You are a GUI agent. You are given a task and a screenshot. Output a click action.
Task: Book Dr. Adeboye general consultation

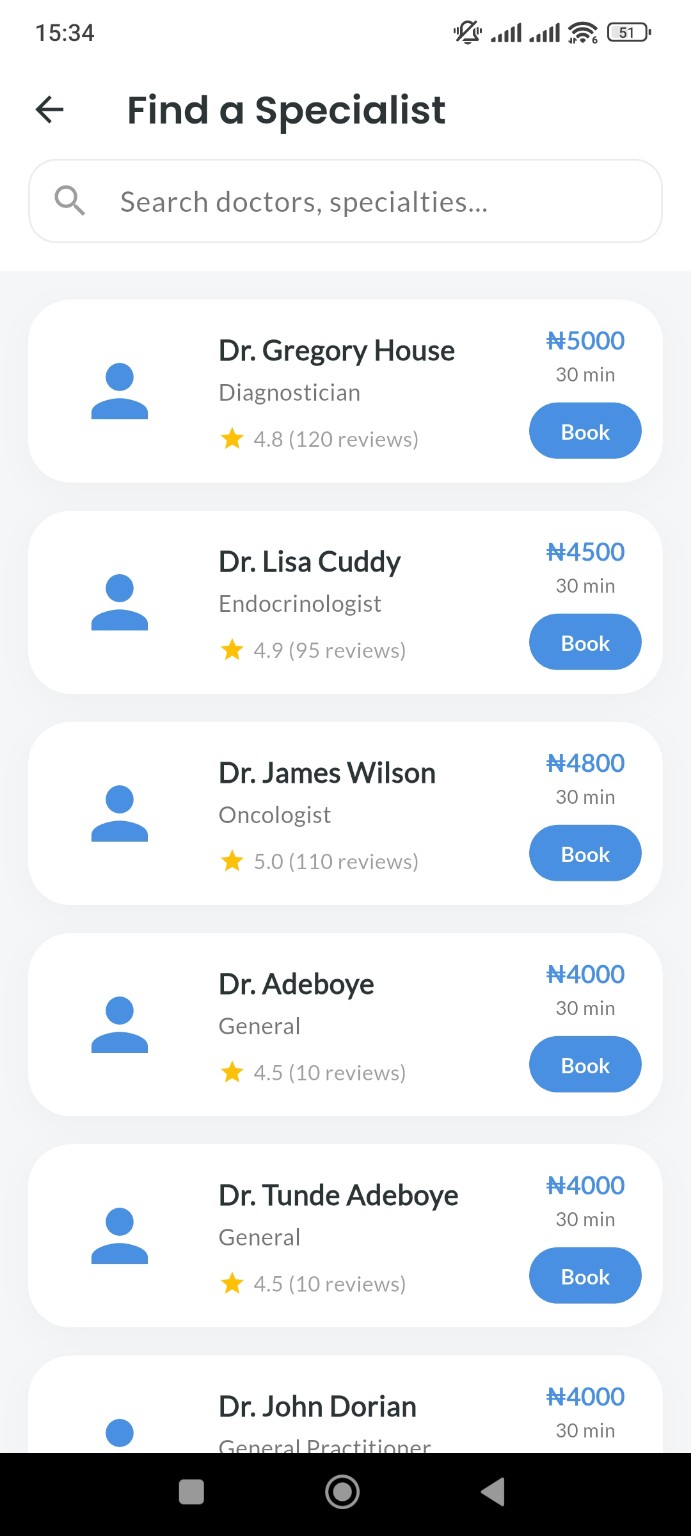click(x=585, y=1064)
